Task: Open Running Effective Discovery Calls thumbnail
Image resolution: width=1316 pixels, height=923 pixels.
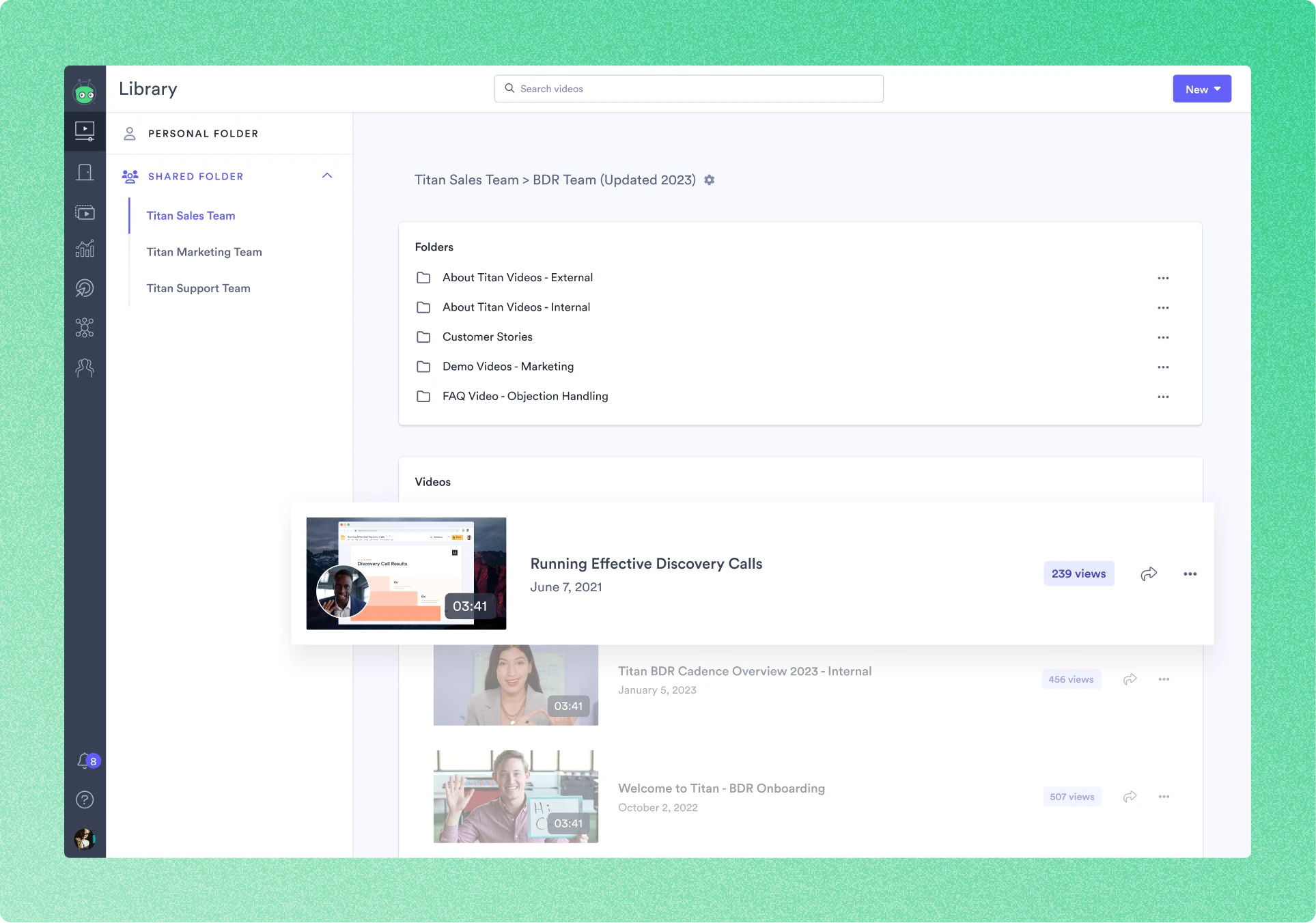Action: coord(406,573)
